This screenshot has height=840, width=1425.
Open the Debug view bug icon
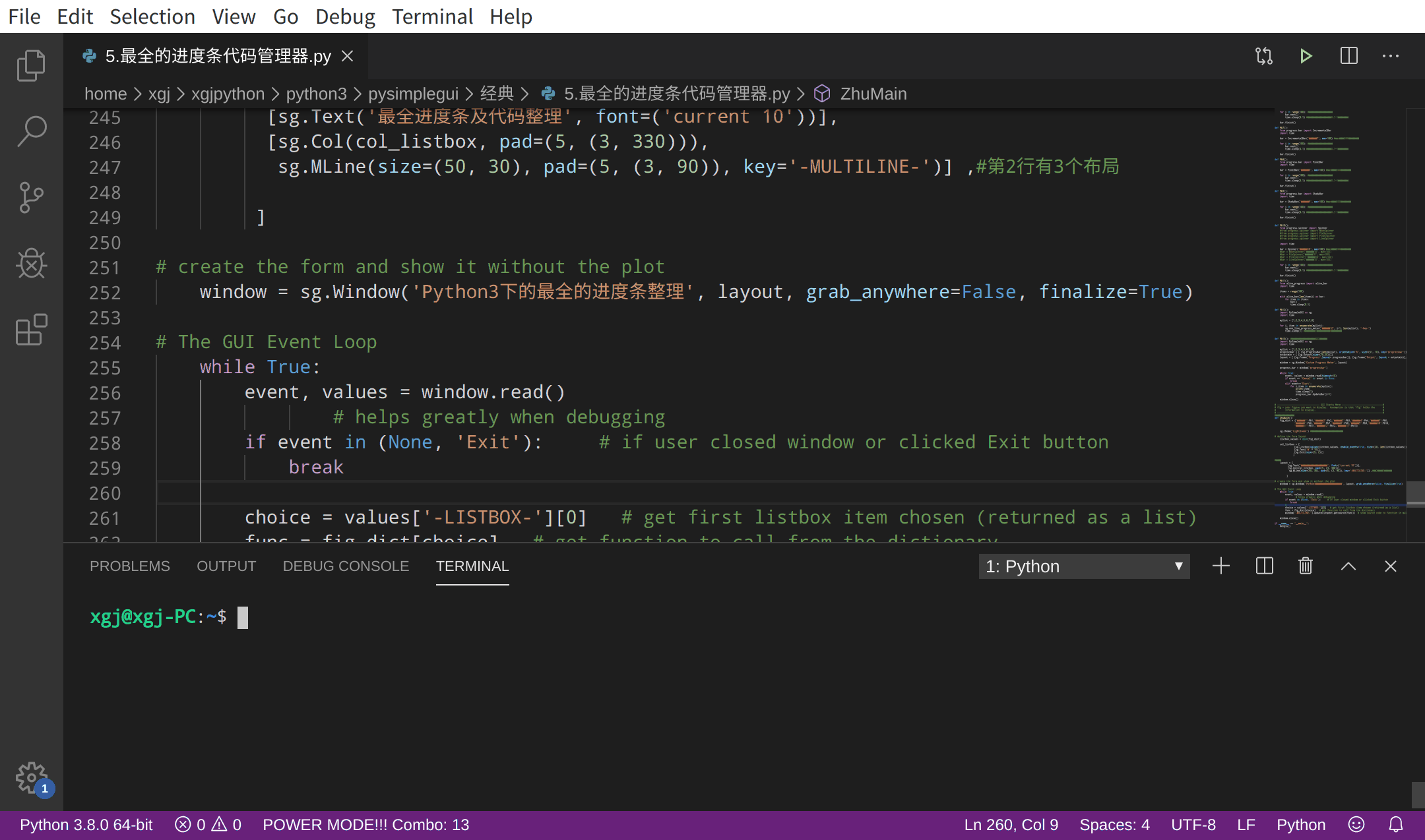[x=31, y=264]
